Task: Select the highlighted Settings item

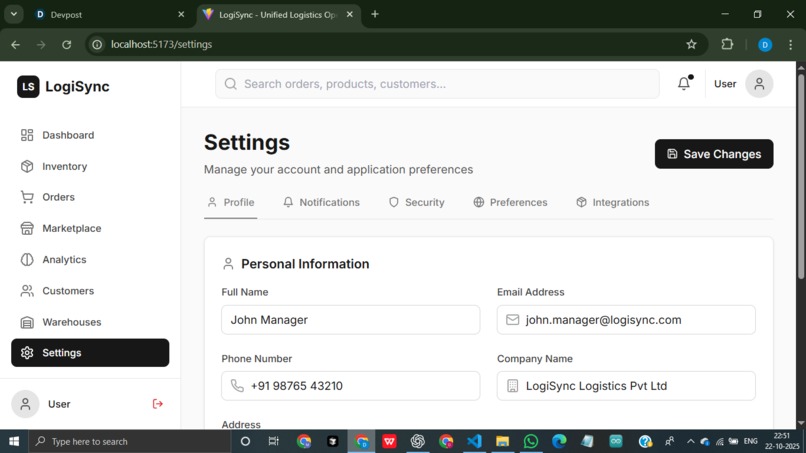Action: [x=90, y=353]
